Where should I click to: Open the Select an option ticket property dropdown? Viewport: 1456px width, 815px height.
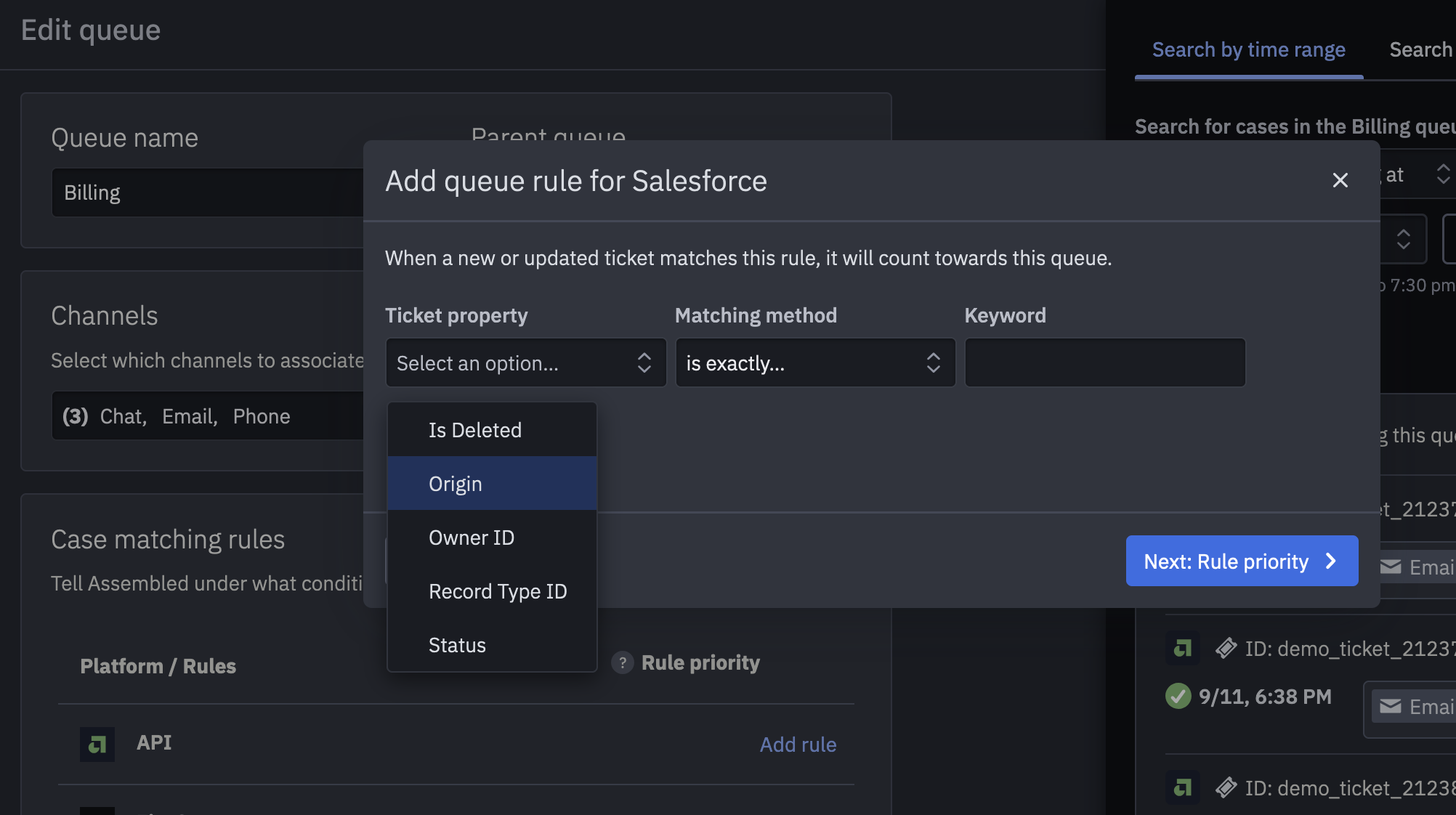coord(525,362)
